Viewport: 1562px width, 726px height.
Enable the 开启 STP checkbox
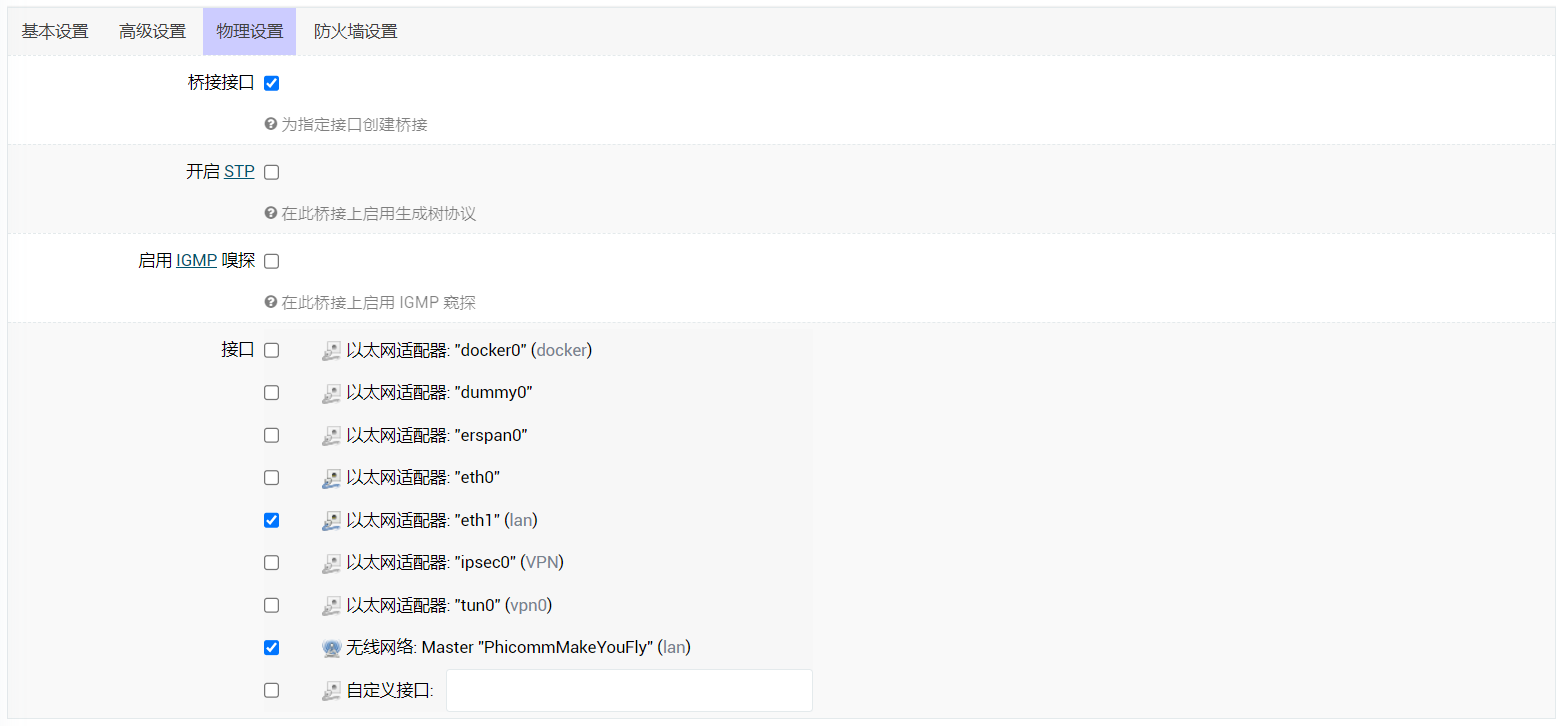pos(271,172)
